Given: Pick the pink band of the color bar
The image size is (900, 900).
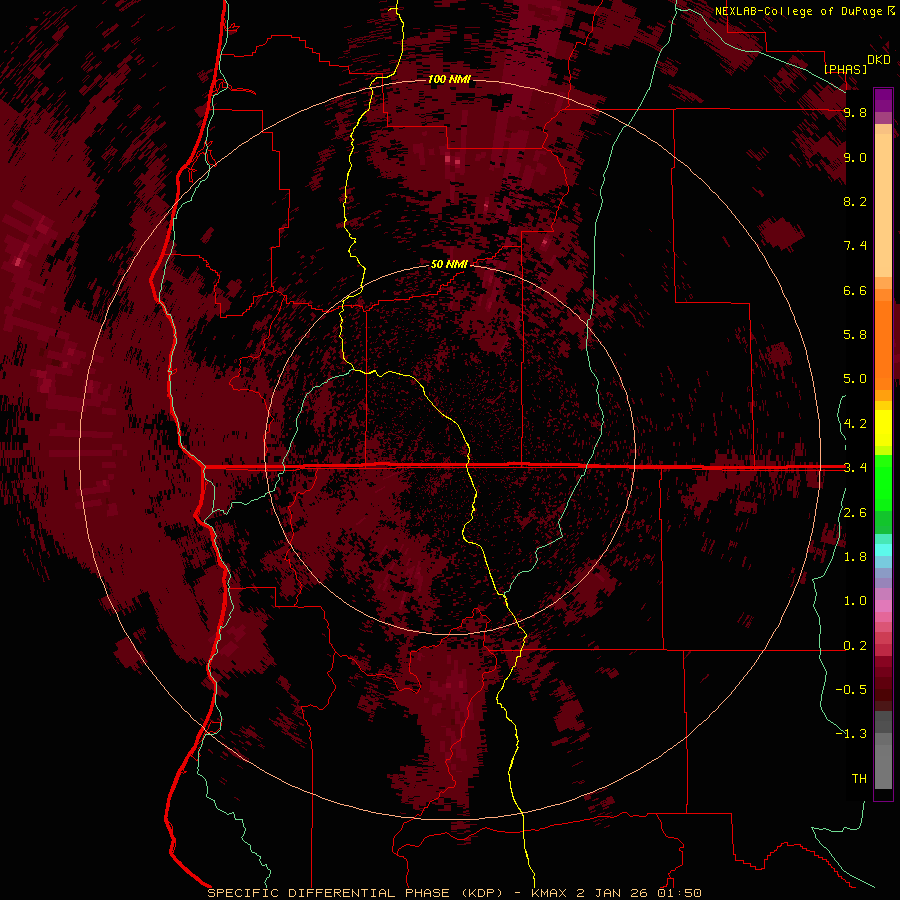Looking at the screenshot, I should [883, 606].
